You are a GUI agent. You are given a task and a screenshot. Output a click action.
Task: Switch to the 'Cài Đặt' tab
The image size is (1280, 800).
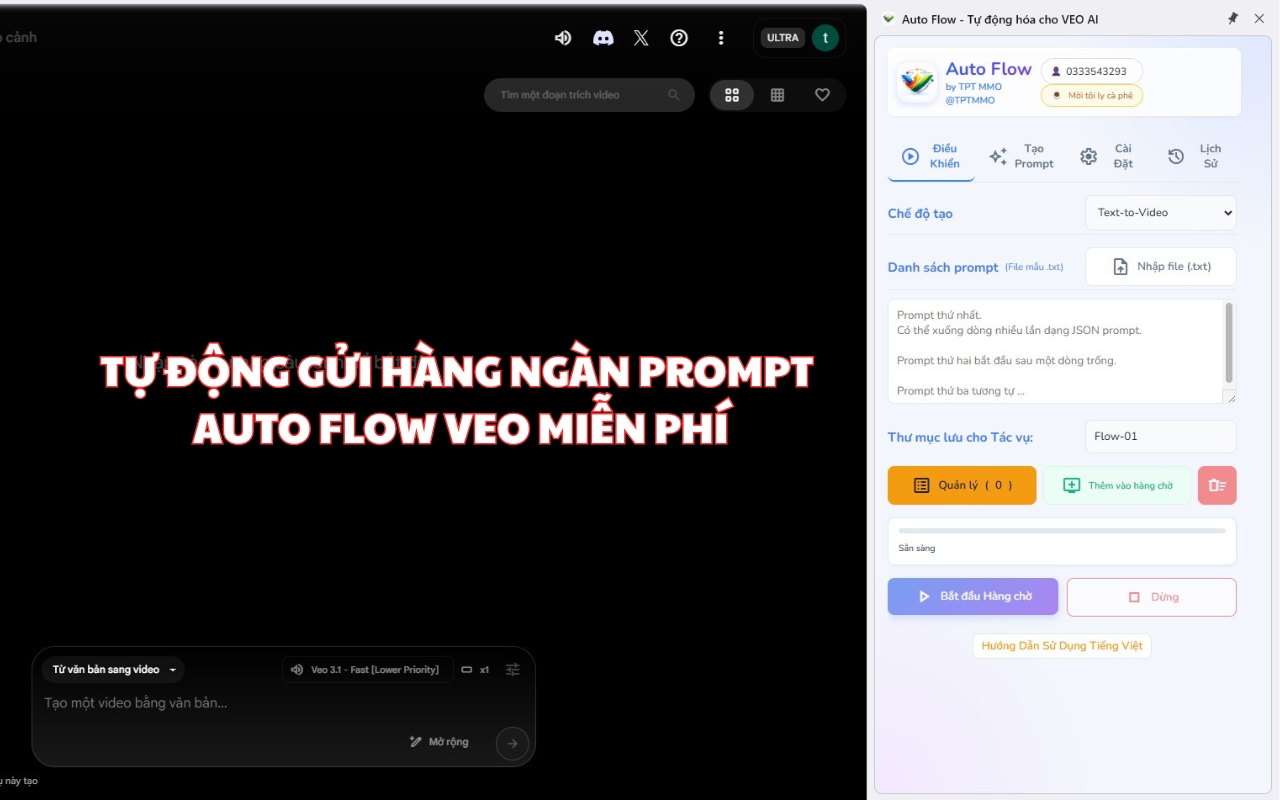pyautogui.click(x=1108, y=157)
